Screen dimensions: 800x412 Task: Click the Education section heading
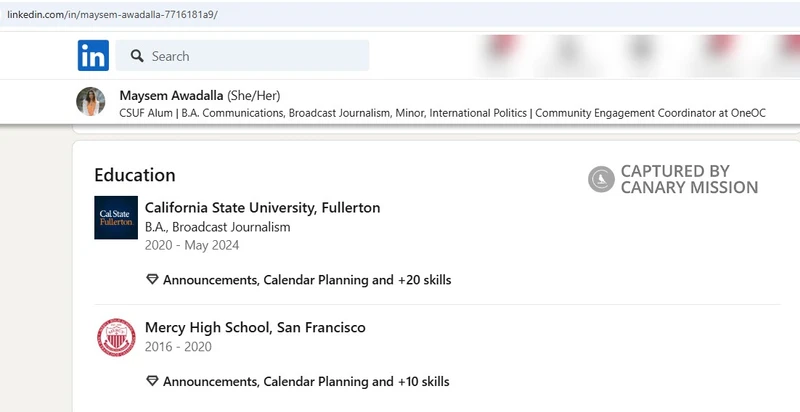[x=134, y=175]
